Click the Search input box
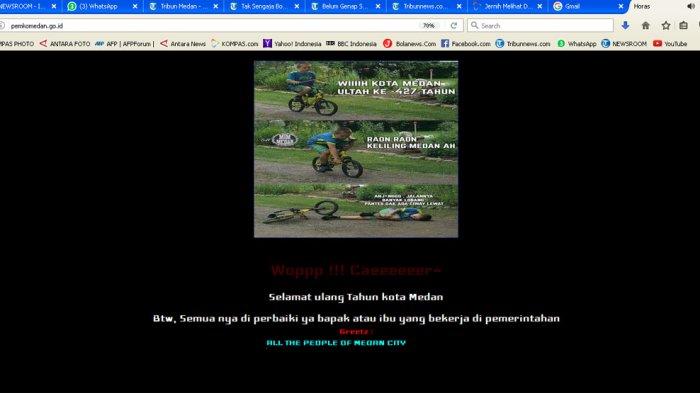The width and height of the screenshot is (700, 393). [x=540, y=25]
